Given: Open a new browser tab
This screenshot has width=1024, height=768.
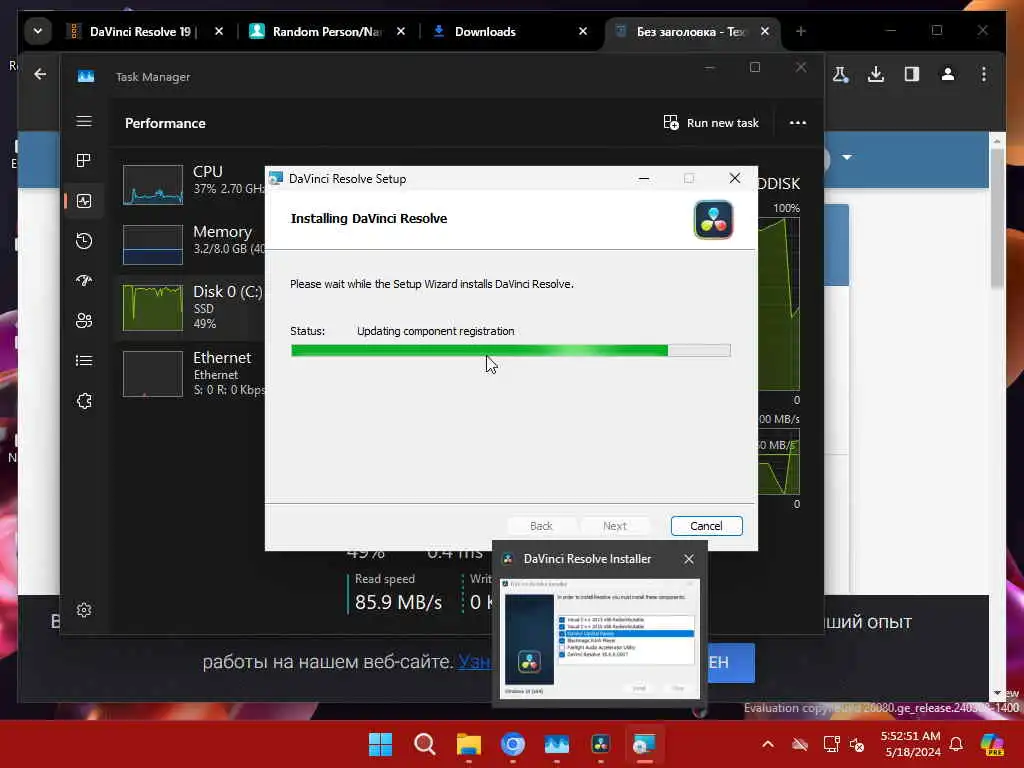Looking at the screenshot, I should tap(801, 31).
